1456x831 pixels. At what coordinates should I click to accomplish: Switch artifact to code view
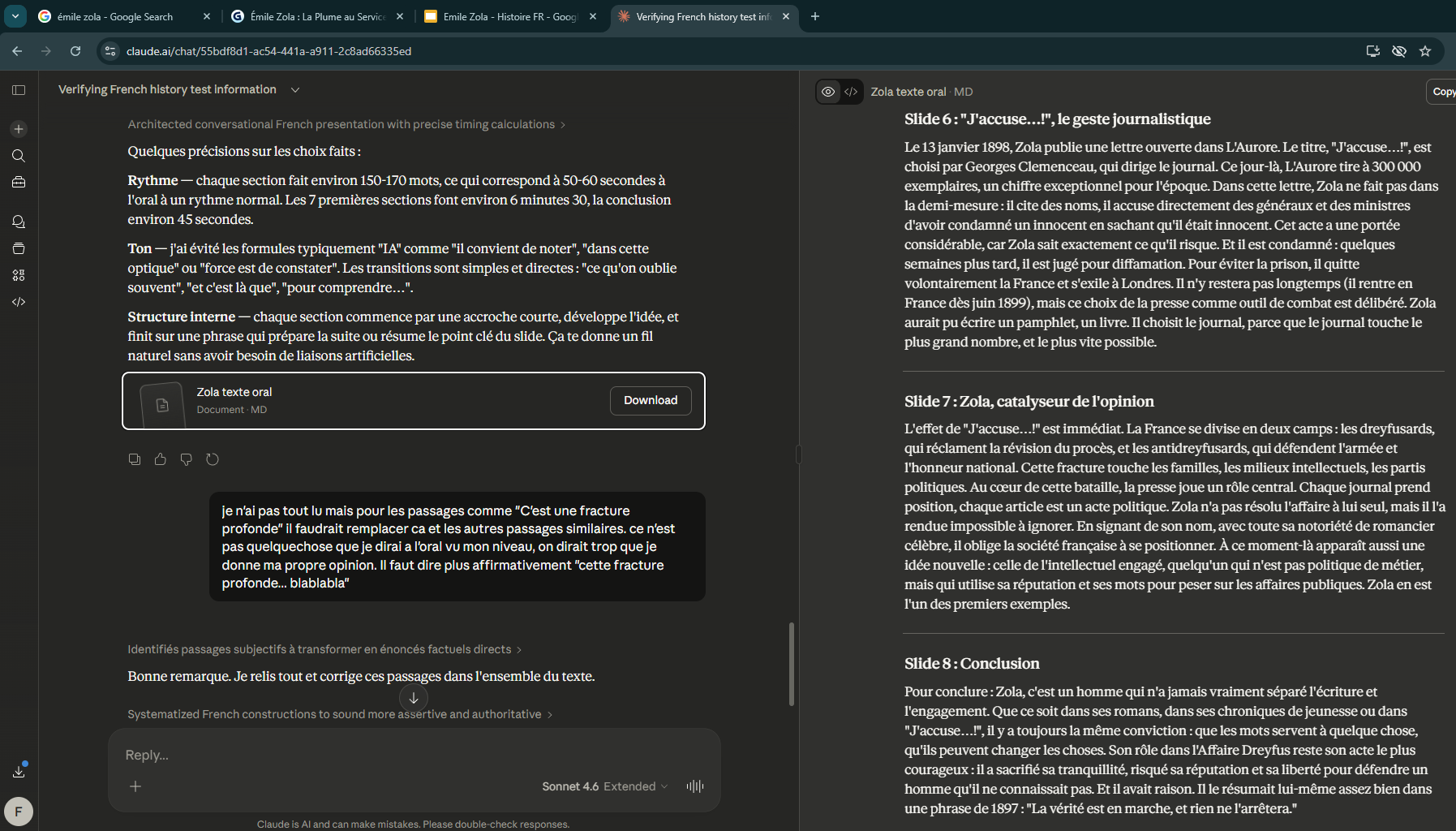click(x=851, y=92)
